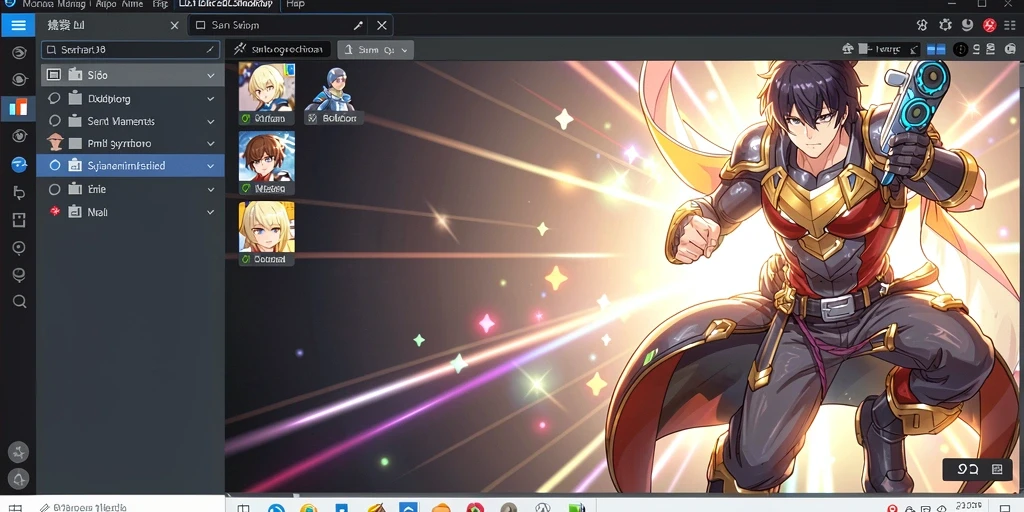Viewport: 1024px width, 512px height.
Task: Expand the Nrali row chevron
Action: point(210,212)
